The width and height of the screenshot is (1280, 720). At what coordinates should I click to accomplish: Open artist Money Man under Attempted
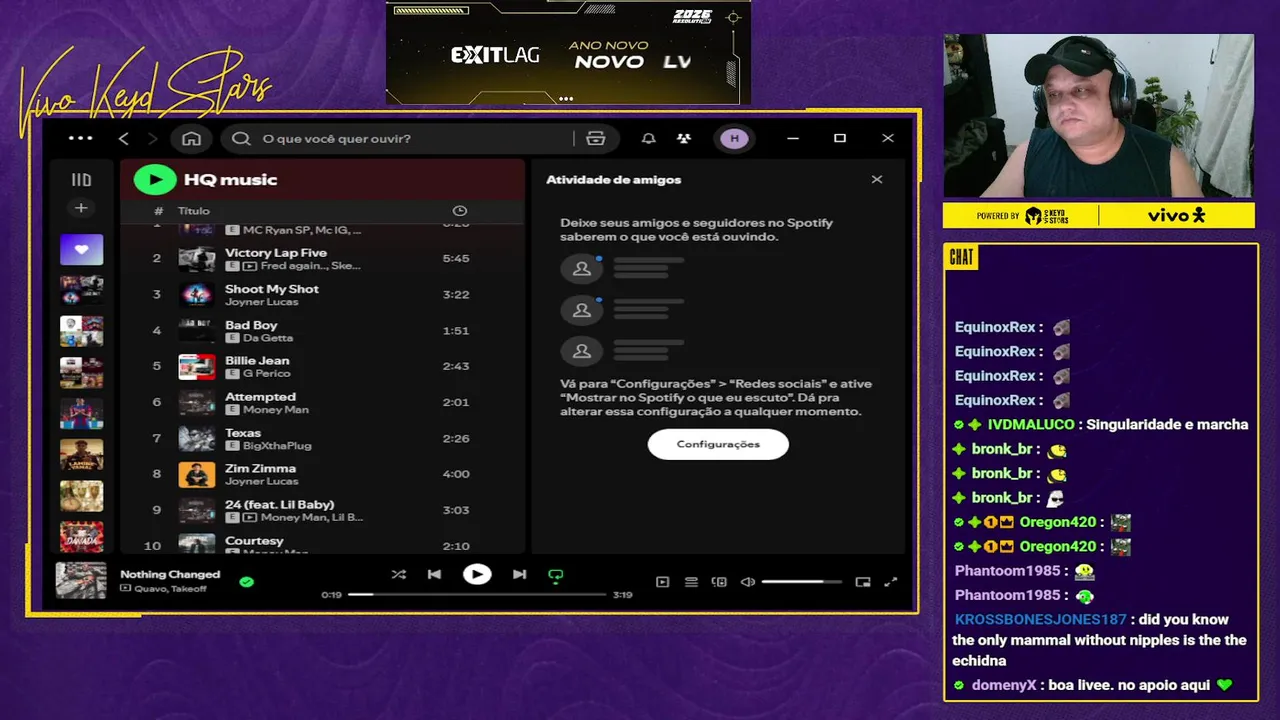pos(276,410)
